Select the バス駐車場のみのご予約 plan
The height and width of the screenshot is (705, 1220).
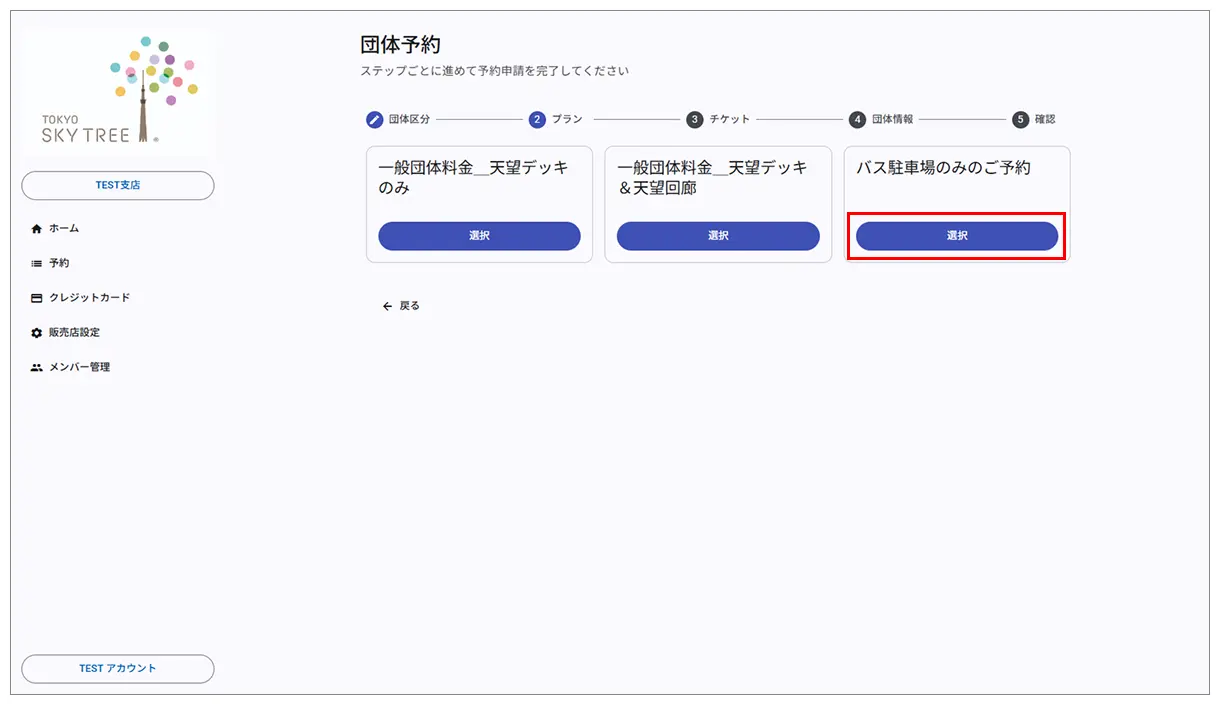pyautogui.click(x=956, y=236)
